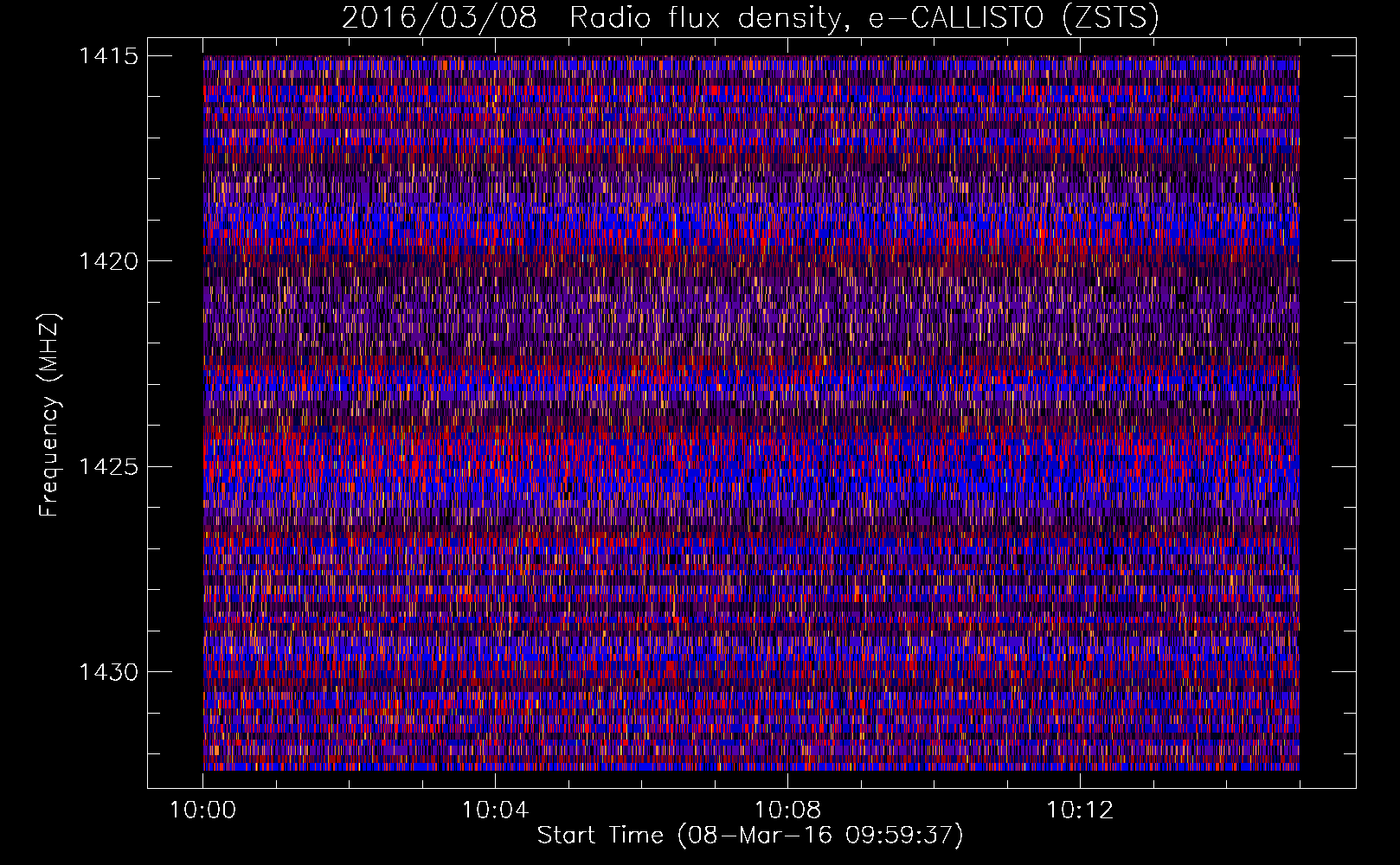Click the 10:00 time axis label
1400x865 pixels.
coord(202,811)
